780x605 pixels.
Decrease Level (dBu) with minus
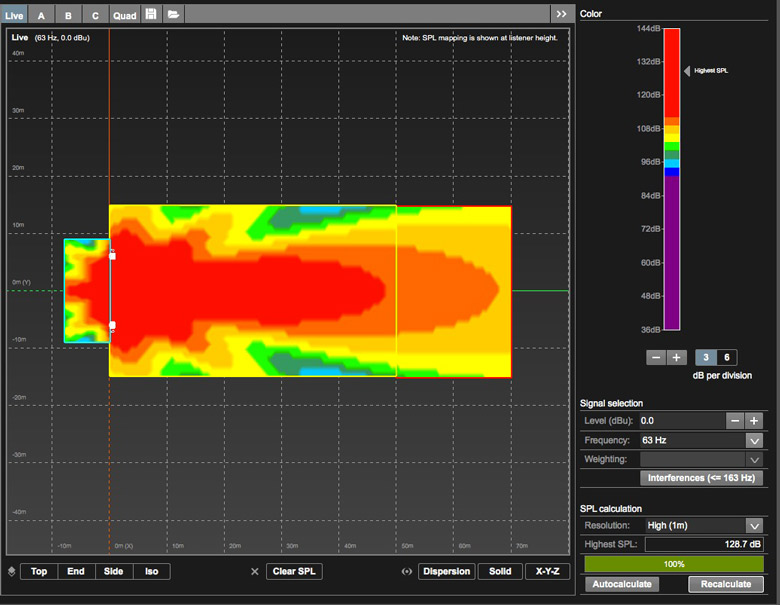coord(735,421)
